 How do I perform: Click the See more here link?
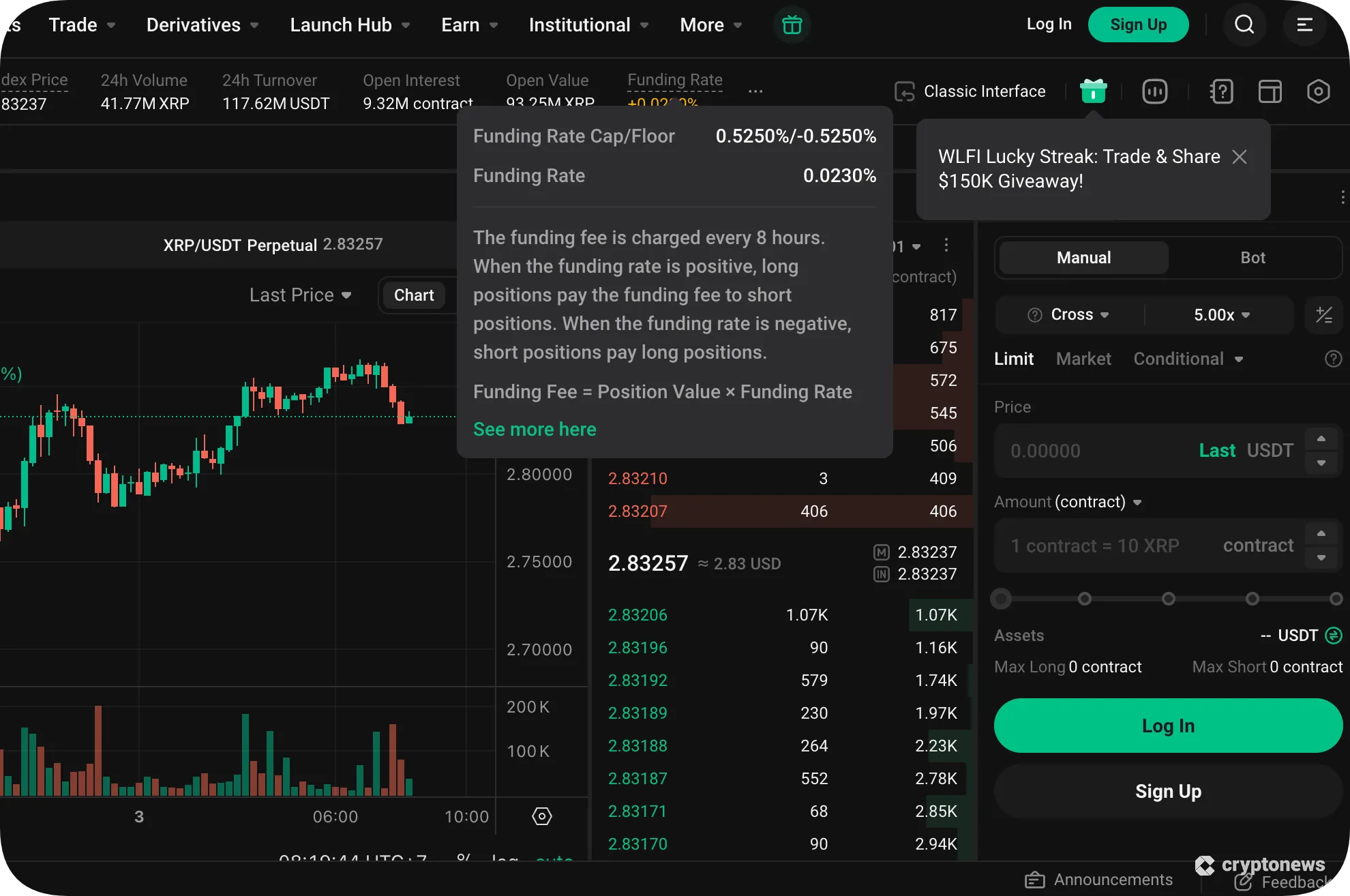tap(535, 429)
